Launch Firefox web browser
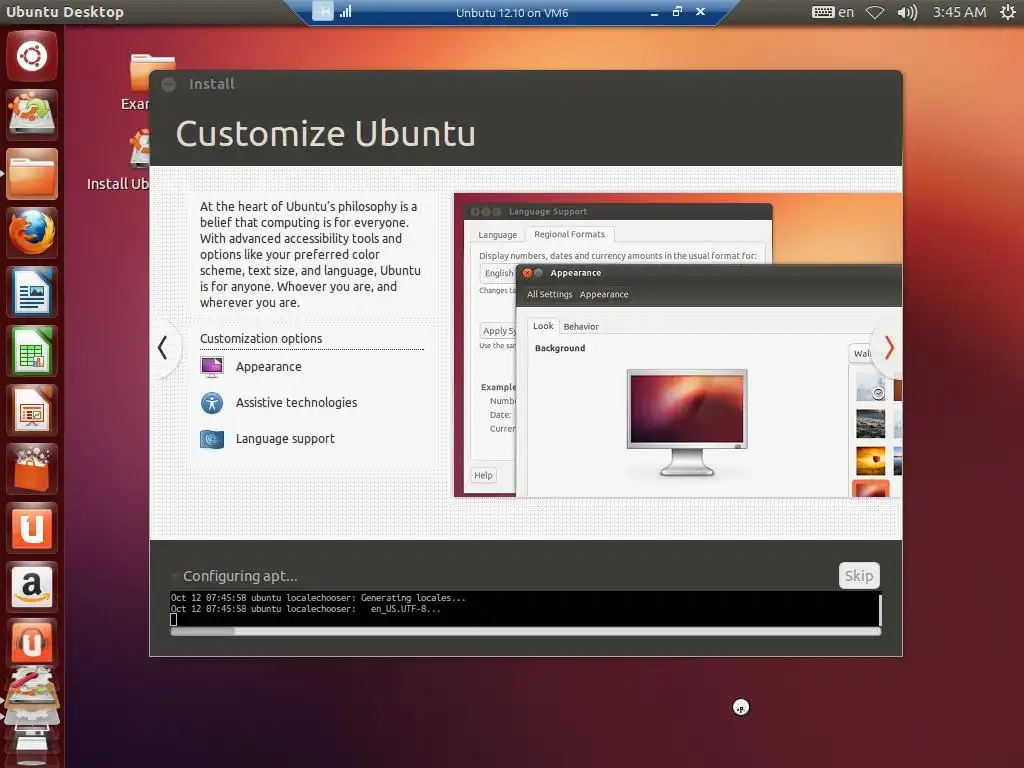The height and width of the screenshot is (768, 1024). point(31,232)
